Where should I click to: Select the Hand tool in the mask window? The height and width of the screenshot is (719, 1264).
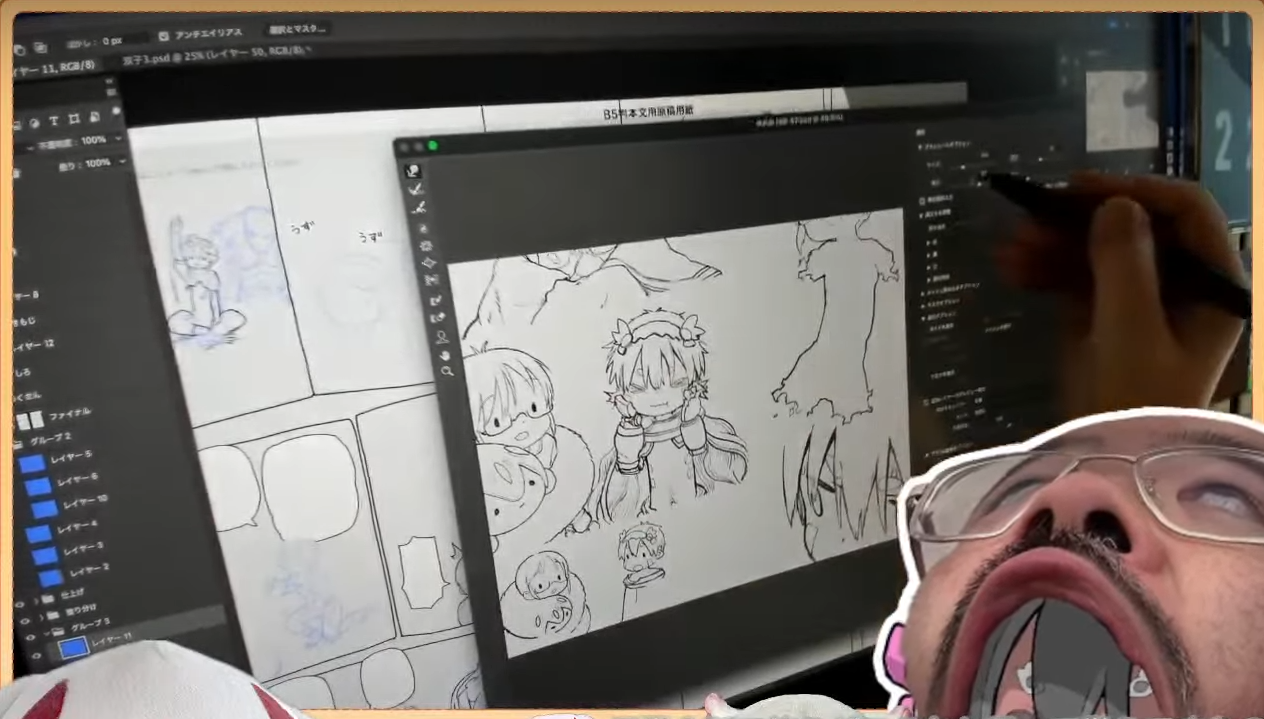click(443, 354)
